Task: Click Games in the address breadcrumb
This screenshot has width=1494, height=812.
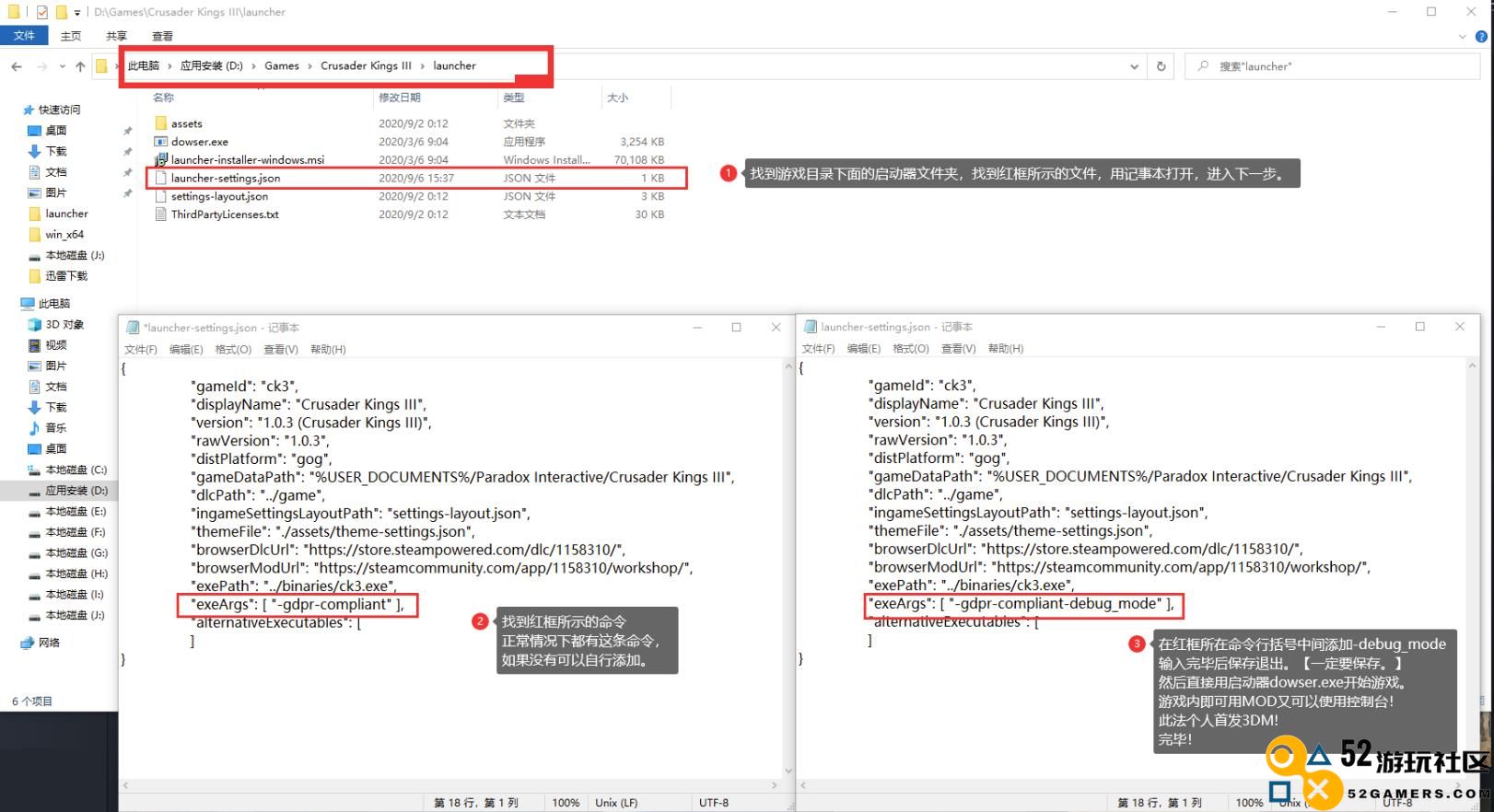Action: tap(282, 65)
